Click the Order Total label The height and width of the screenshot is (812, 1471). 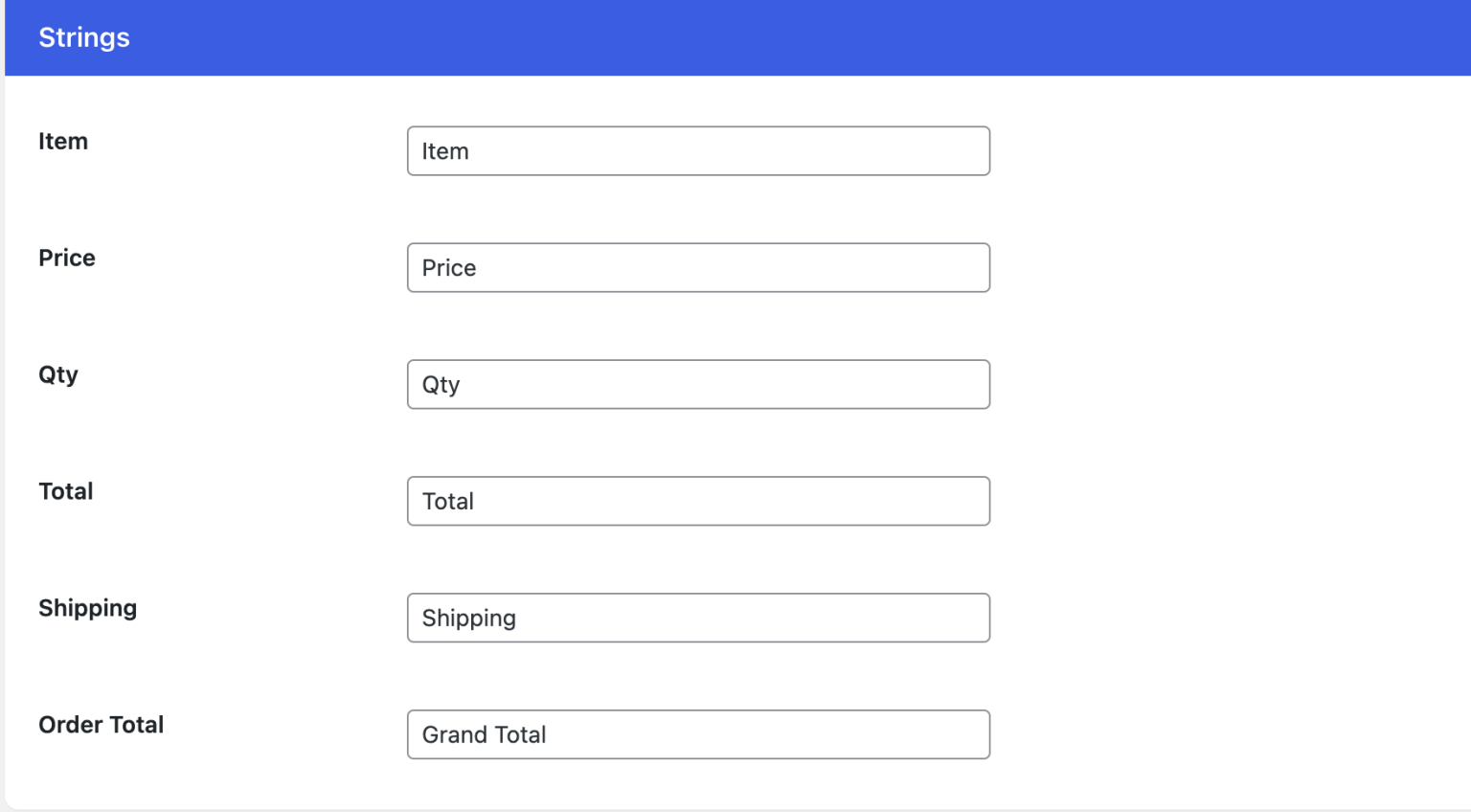tap(101, 725)
